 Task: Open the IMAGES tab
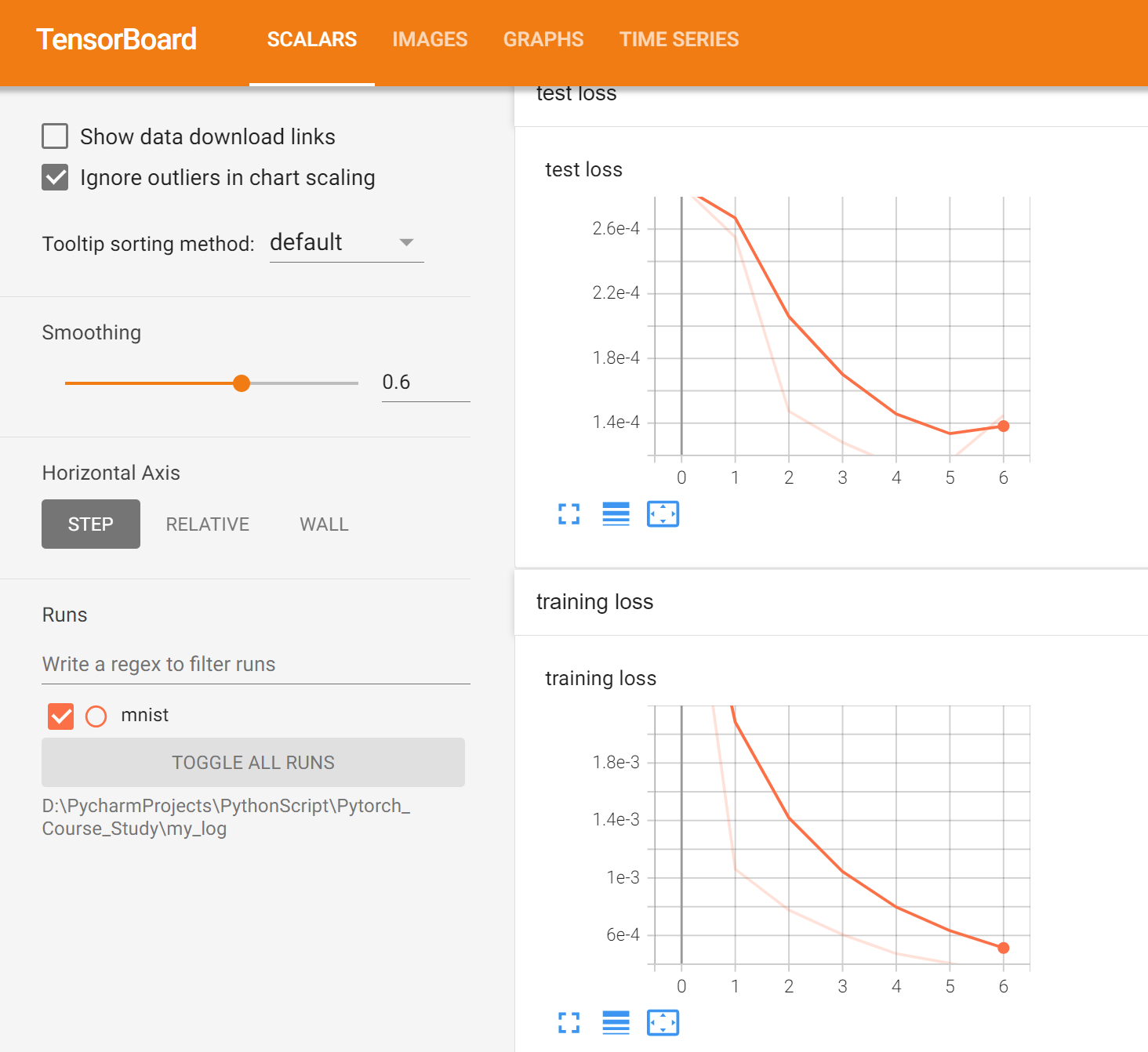pos(430,39)
